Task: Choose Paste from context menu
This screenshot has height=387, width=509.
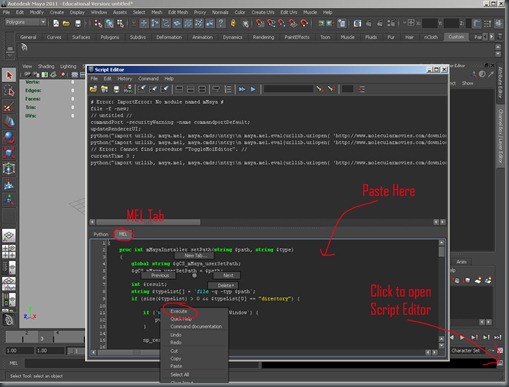Action: point(176,366)
